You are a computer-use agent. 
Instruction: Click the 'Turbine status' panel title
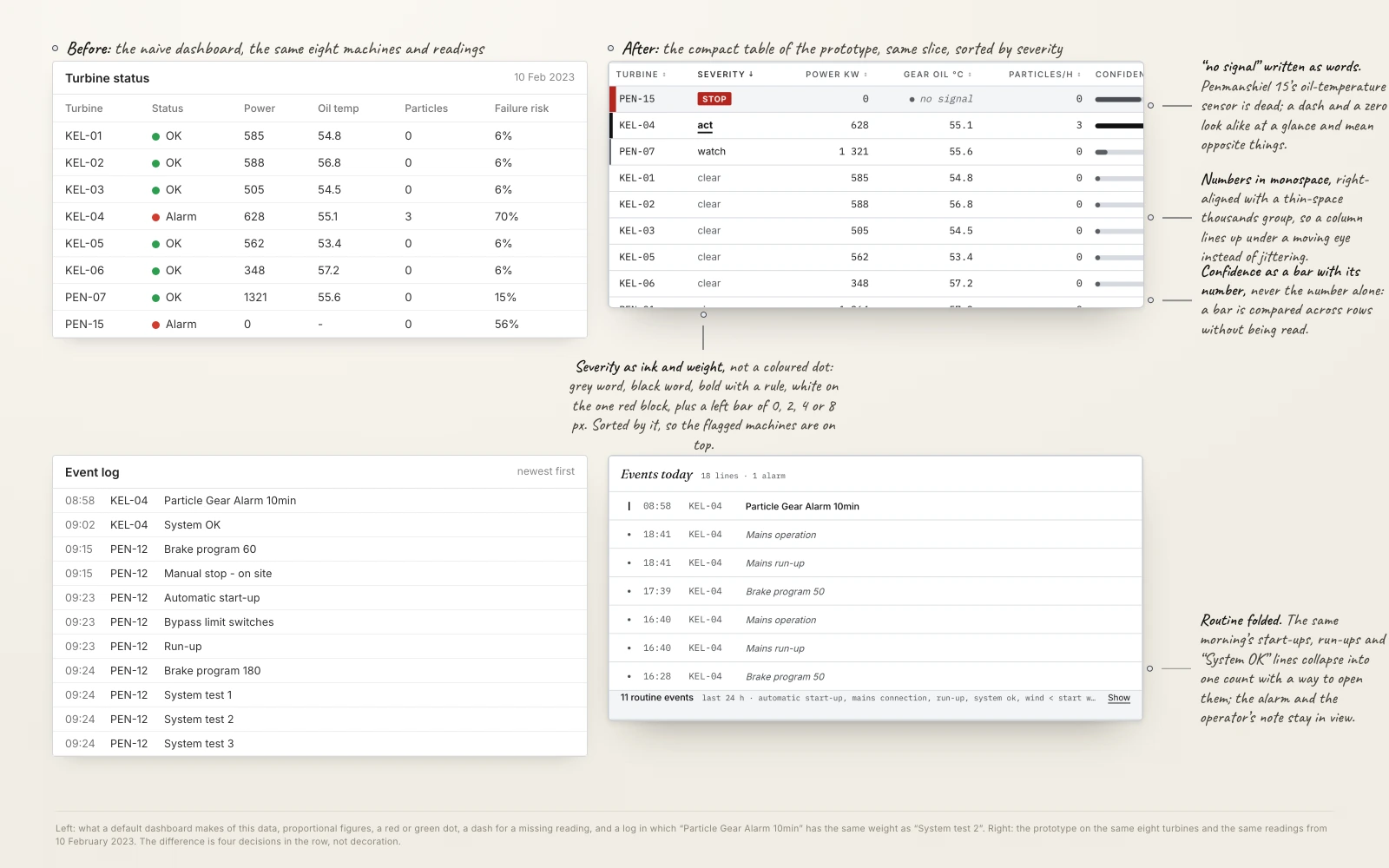pyautogui.click(x=108, y=78)
